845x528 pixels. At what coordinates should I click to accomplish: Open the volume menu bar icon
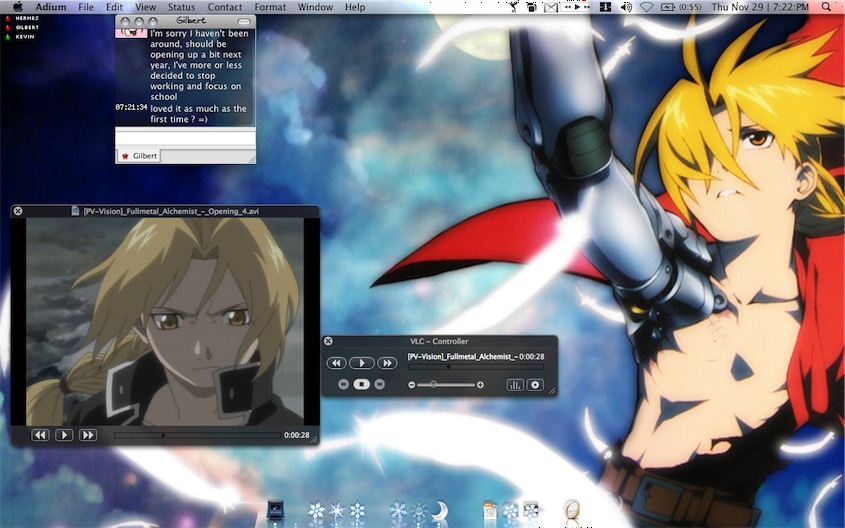[x=626, y=7]
